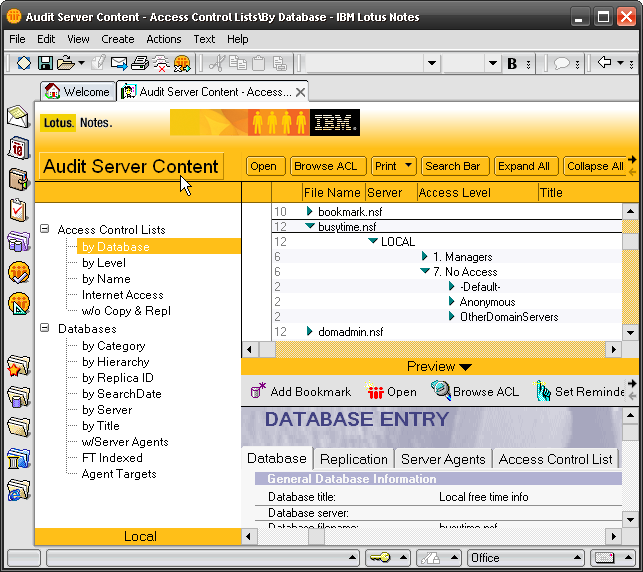Open Mail bookmark icon in sidebar
This screenshot has width=643, height=572.
(18, 117)
